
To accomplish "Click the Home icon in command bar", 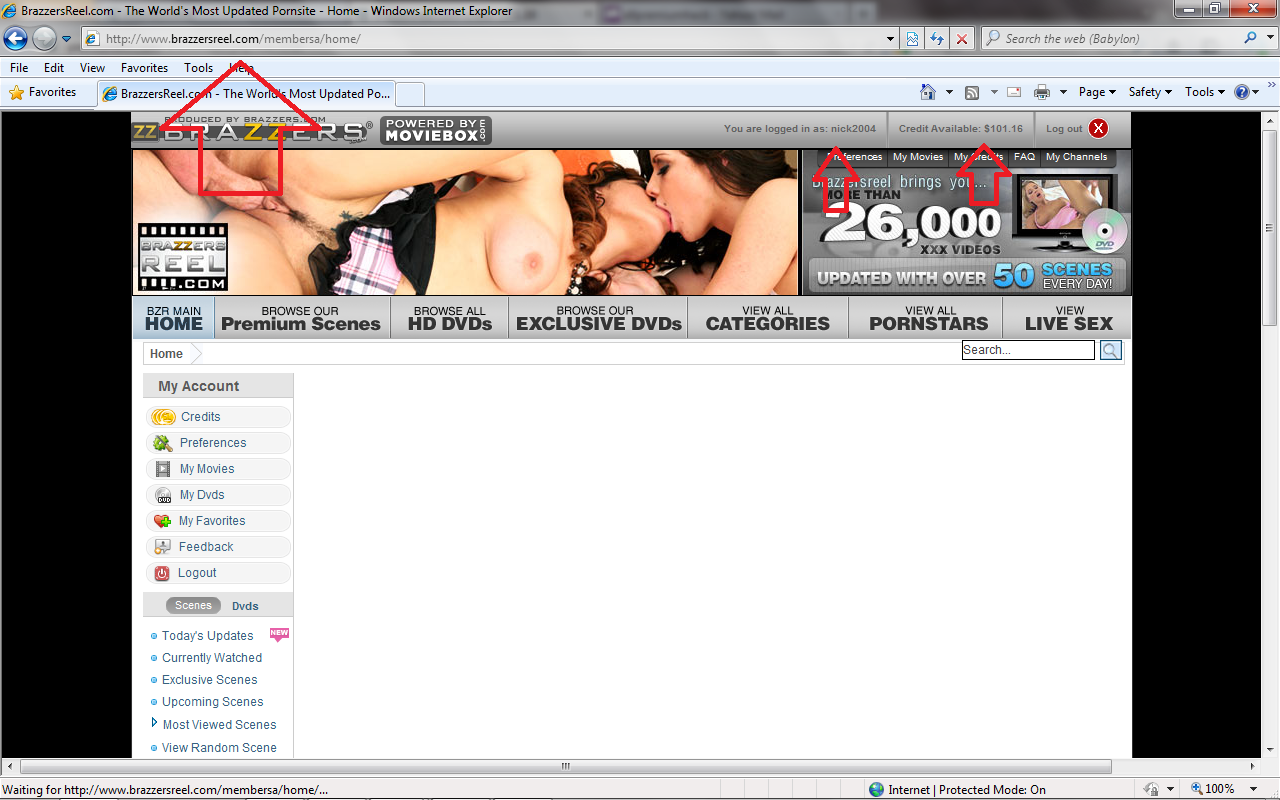I will 928,92.
